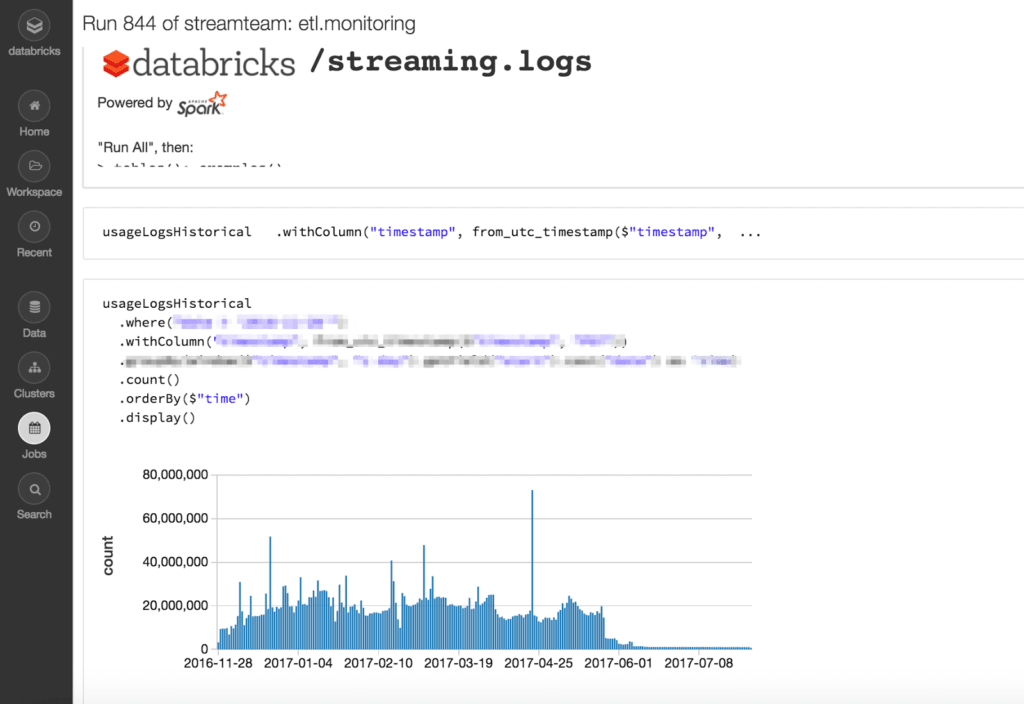Expand the truncated code at the ellipsis

point(750,232)
